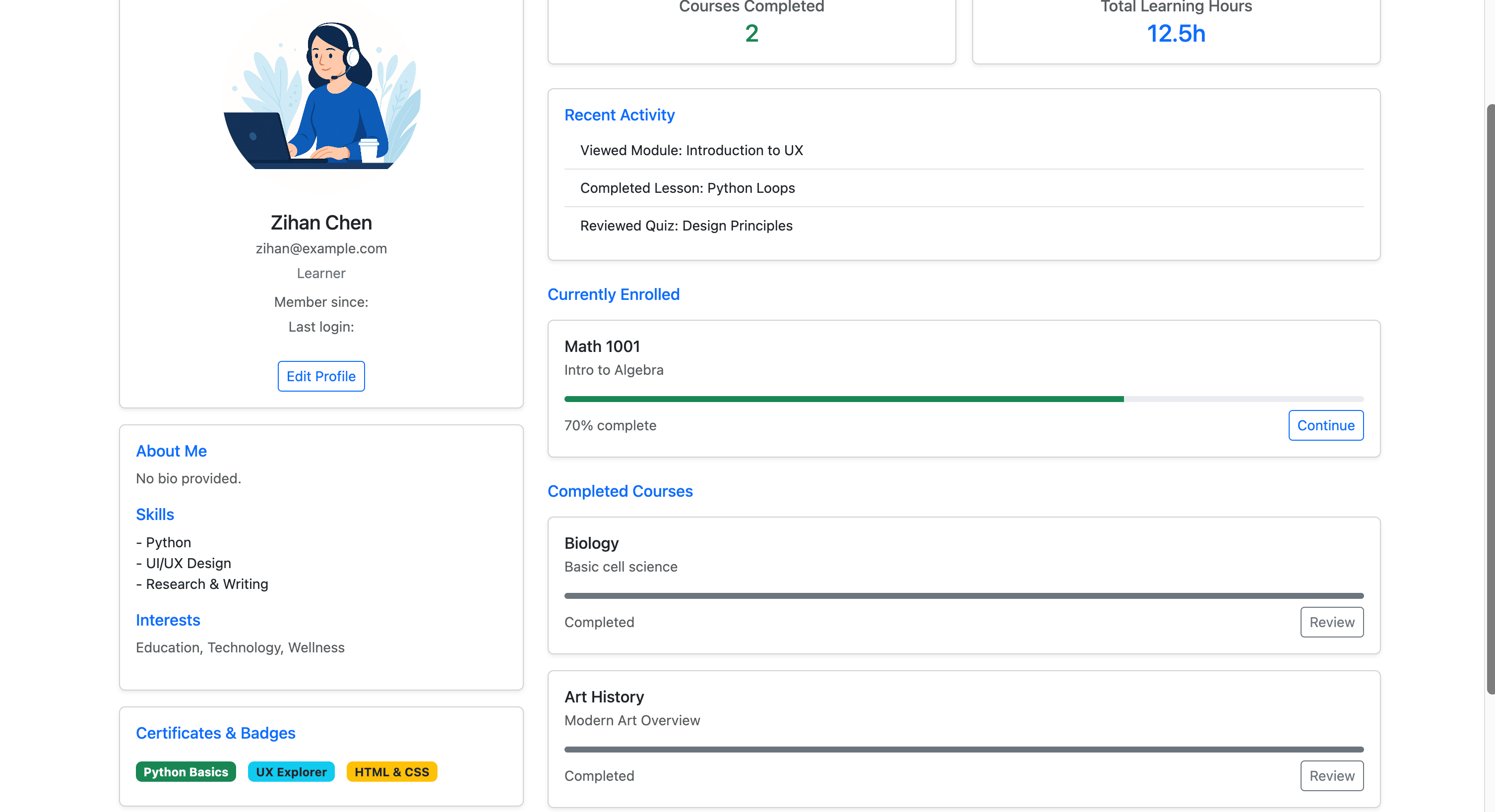Click the Biology completion progress bar

tap(963, 596)
